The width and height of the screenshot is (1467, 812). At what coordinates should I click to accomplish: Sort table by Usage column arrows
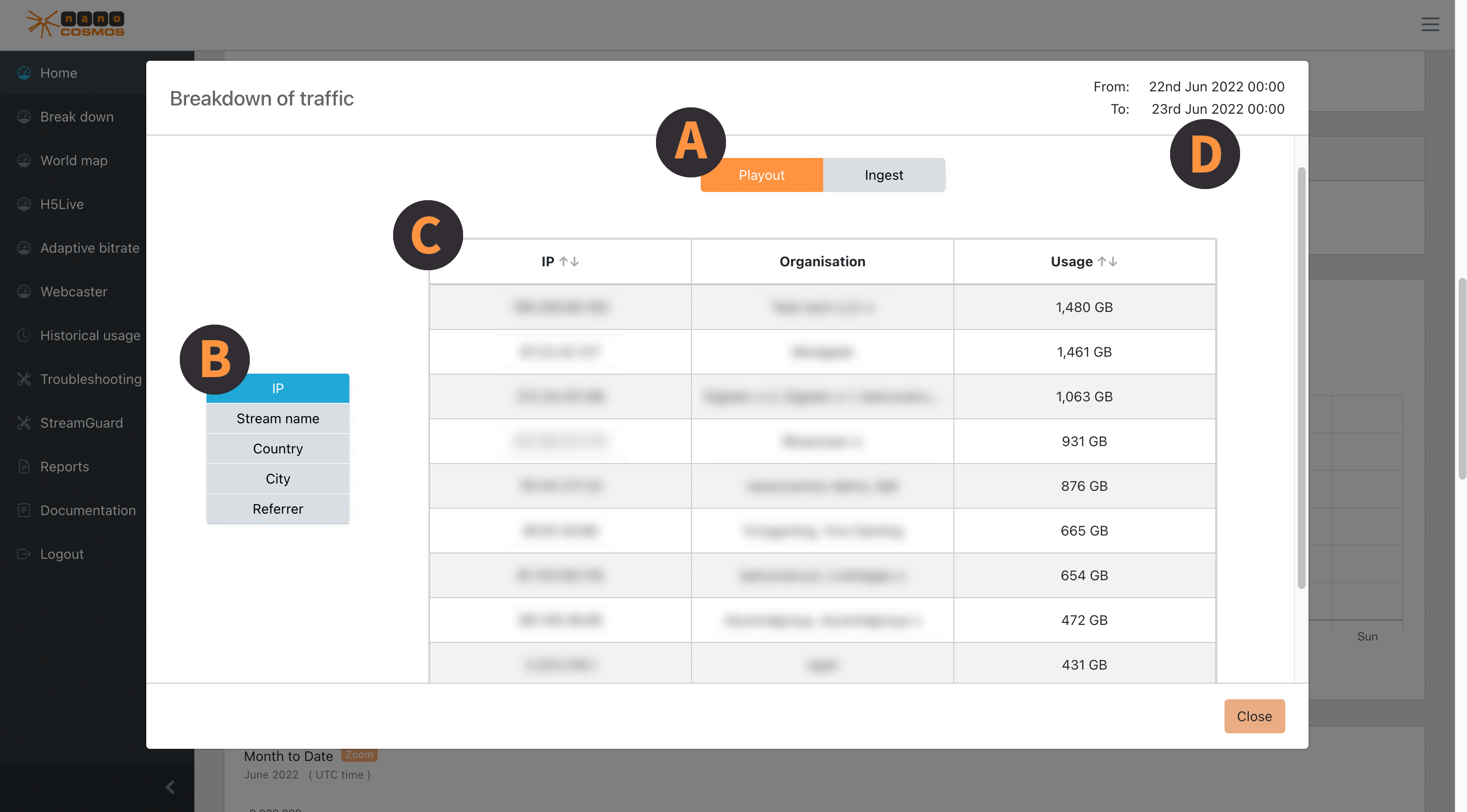[x=1107, y=261]
